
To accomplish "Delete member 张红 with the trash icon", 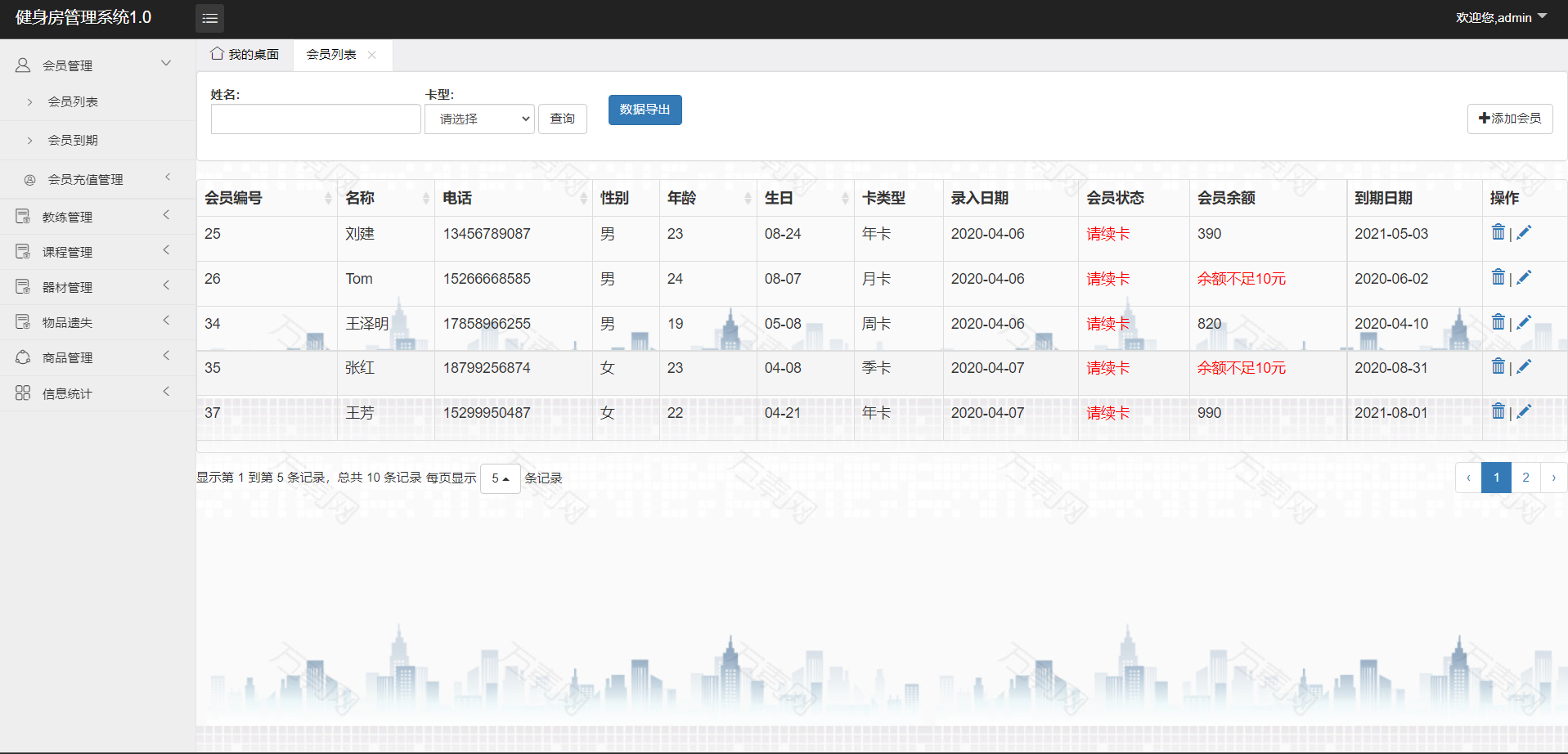I will pos(1498,367).
